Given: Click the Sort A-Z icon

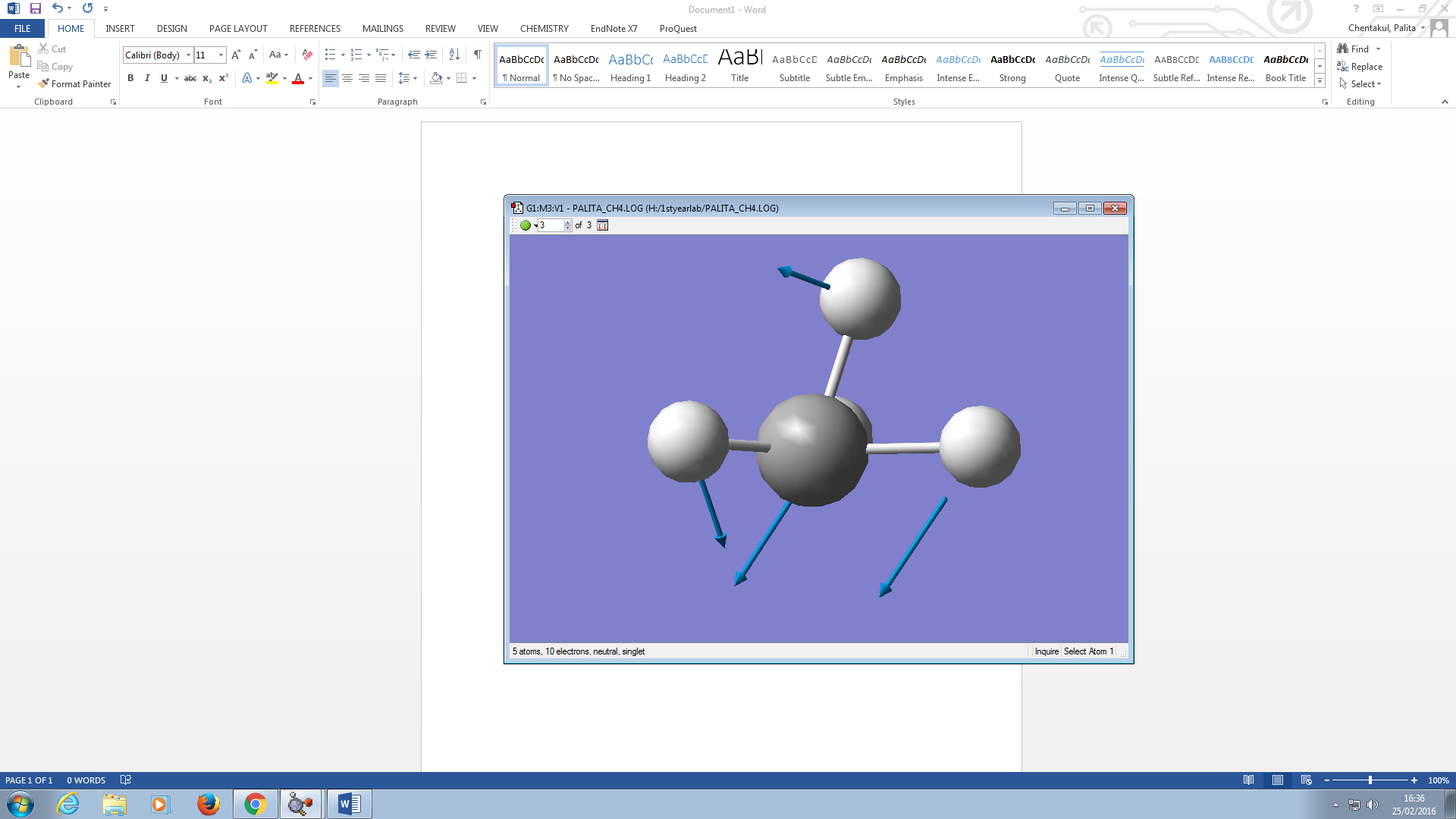Looking at the screenshot, I should pyautogui.click(x=454, y=55).
